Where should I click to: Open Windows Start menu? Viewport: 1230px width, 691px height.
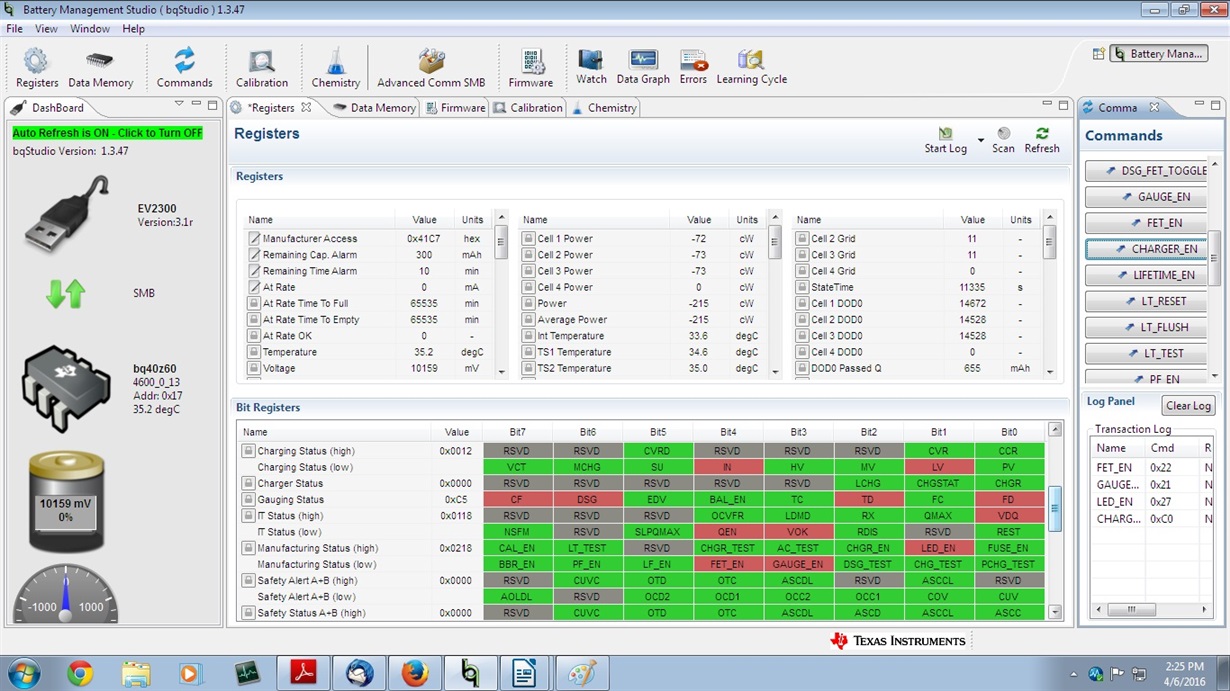point(24,674)
